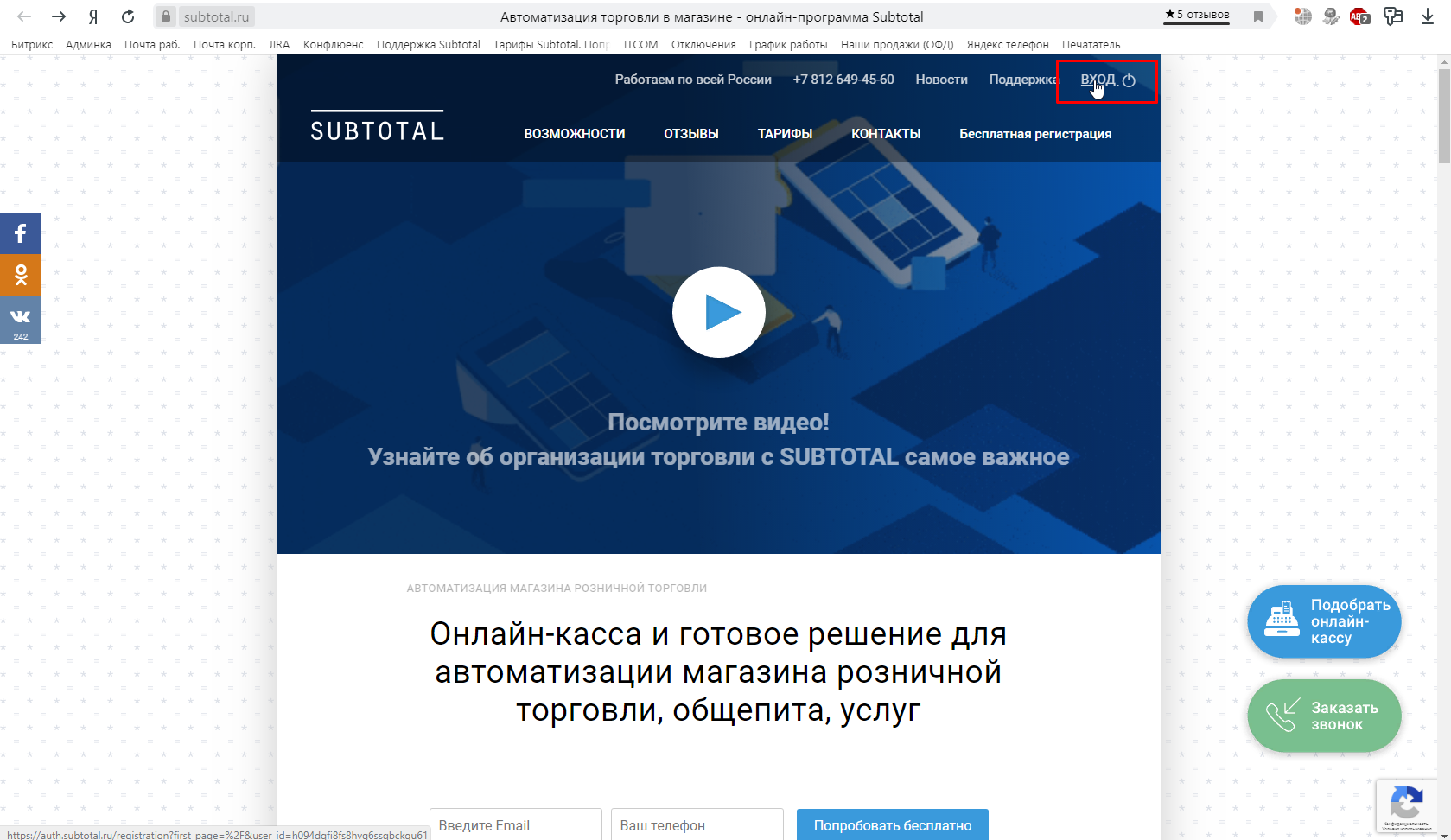
Task: Open the 5 отзывов reviews badge
Action: coord(1197,15)
